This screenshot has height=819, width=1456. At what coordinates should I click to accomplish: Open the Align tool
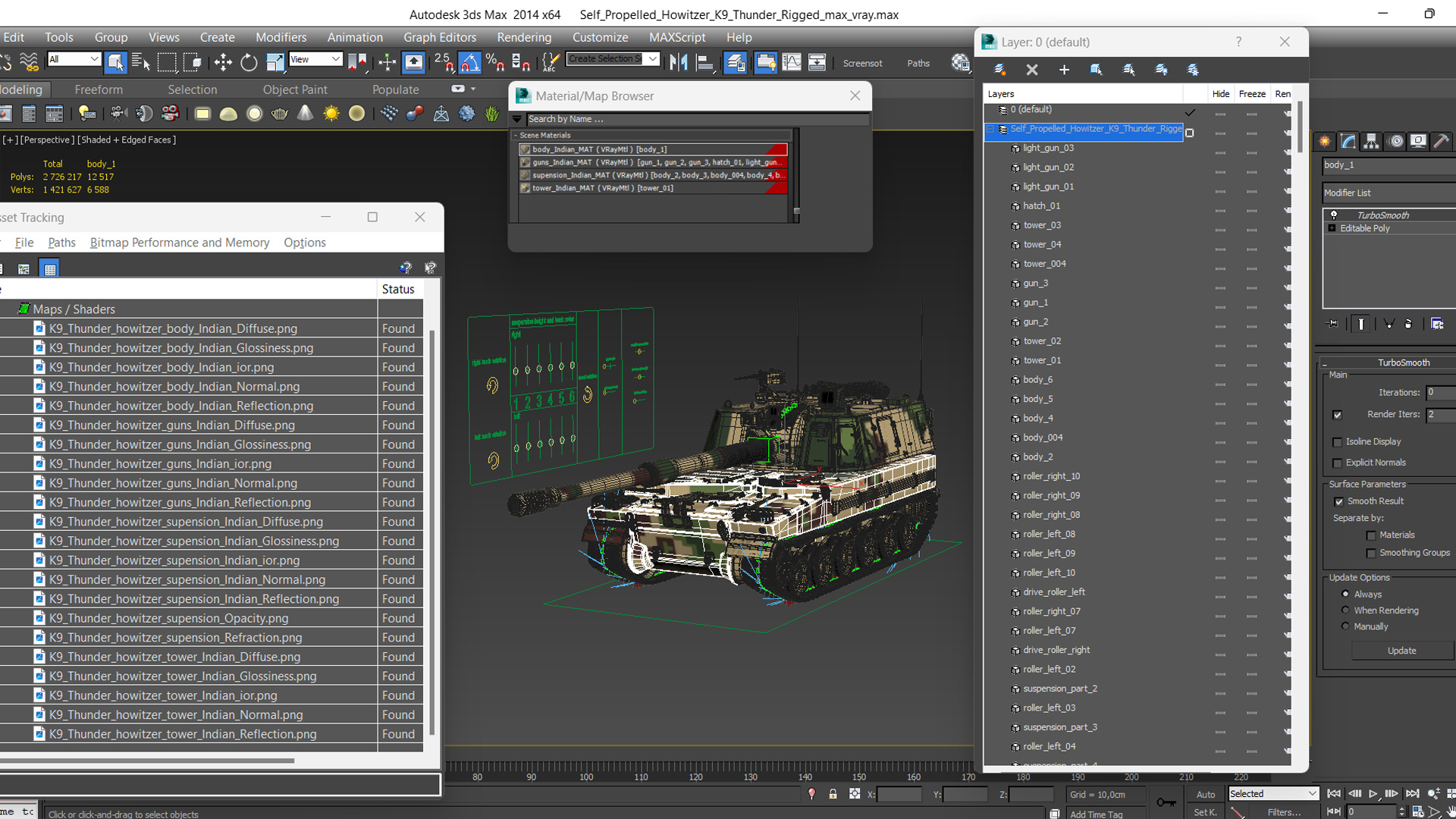(x=704, y=62)
